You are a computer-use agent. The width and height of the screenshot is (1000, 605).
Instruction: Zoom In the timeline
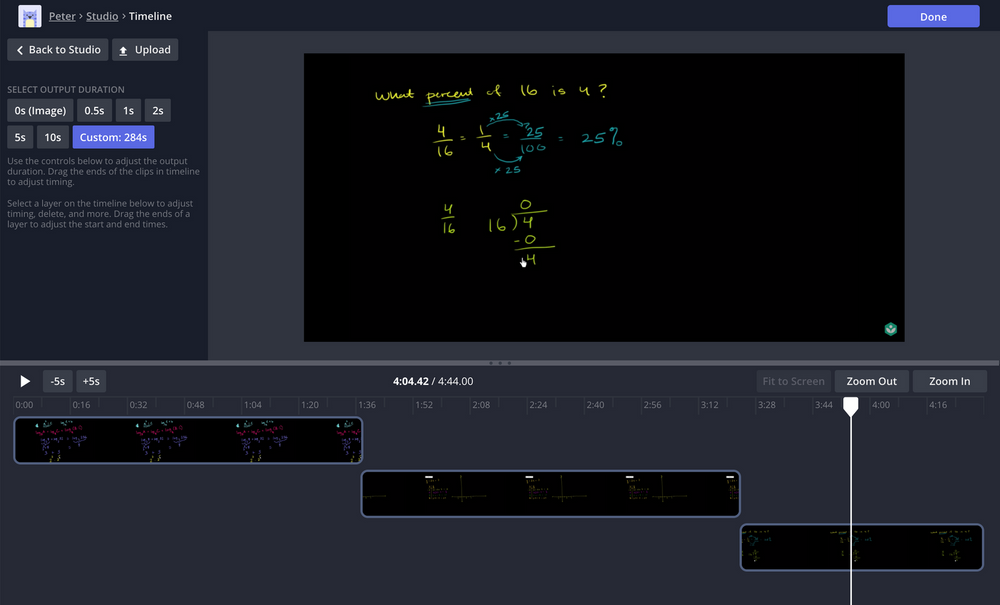[x=949, y=381]
